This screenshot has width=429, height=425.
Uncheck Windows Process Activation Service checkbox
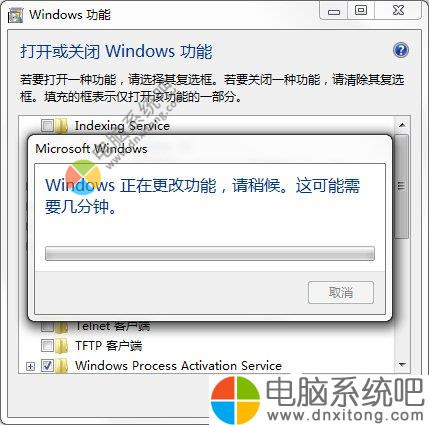tap(47, 366)
